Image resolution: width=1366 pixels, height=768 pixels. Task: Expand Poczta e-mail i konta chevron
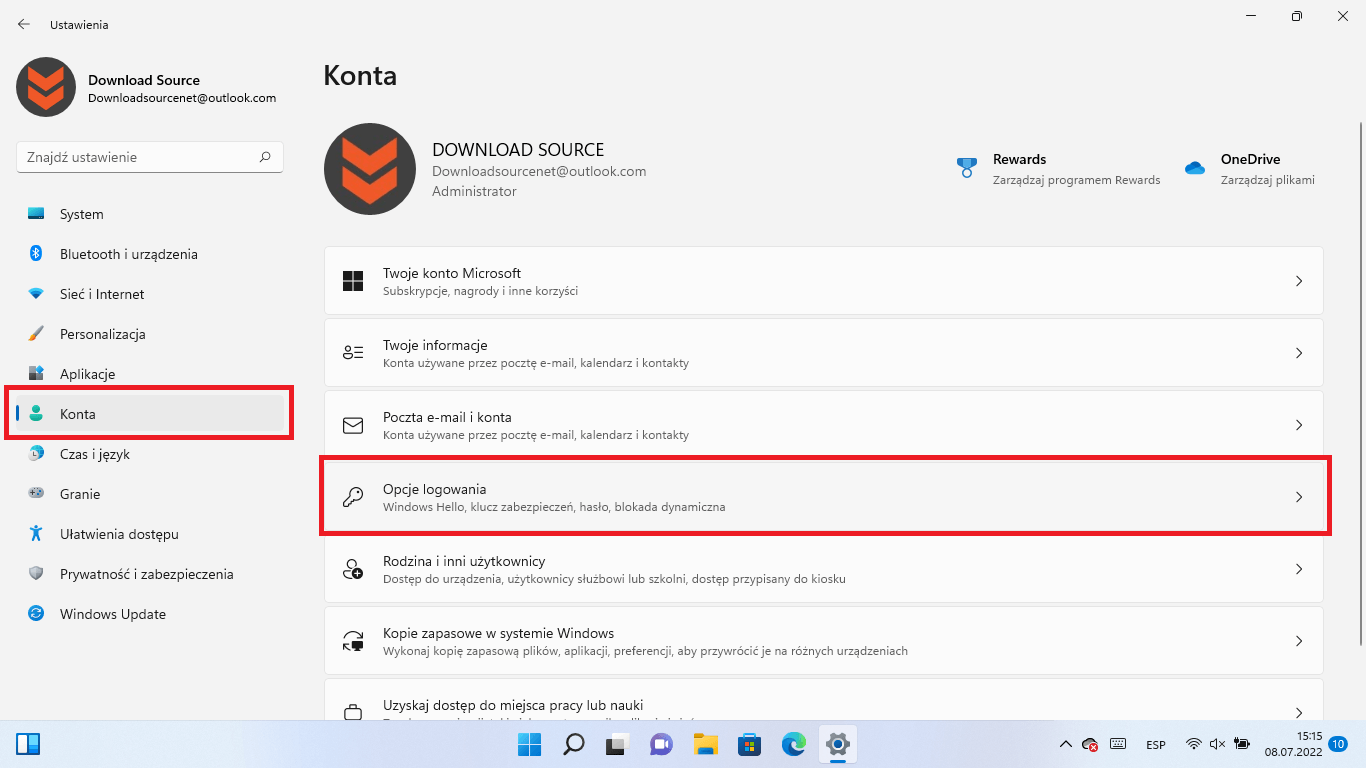coord(1299,425)
